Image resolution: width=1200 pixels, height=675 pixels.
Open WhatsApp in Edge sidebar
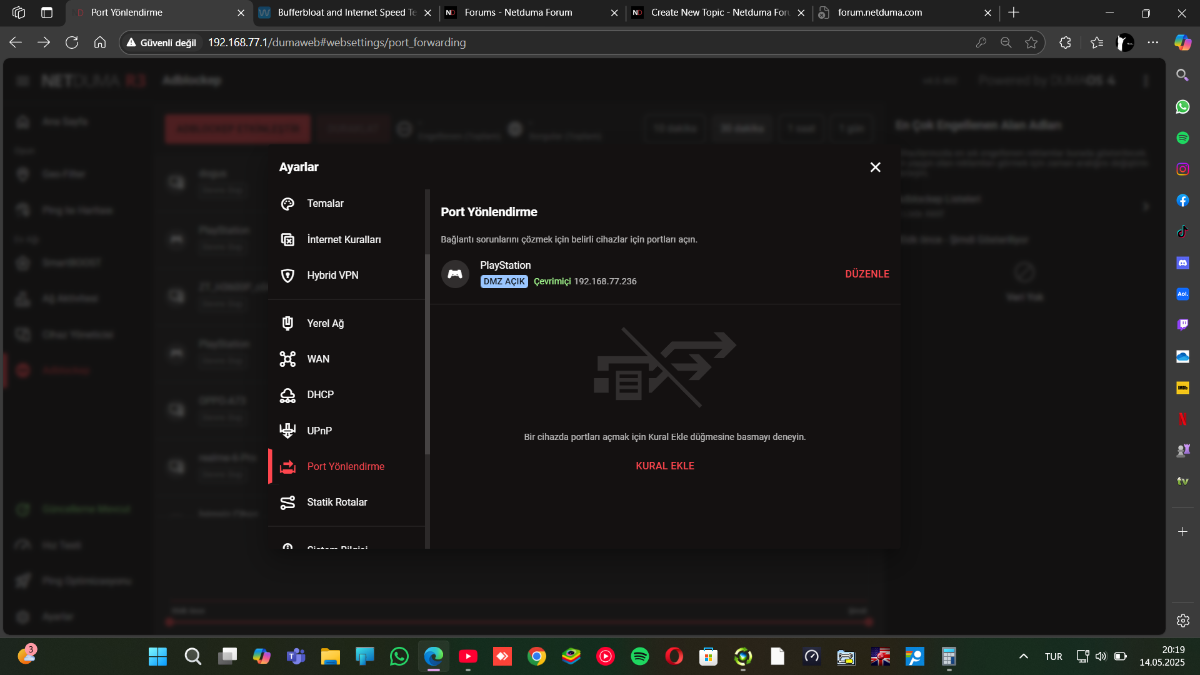(x=1183, y=106)
